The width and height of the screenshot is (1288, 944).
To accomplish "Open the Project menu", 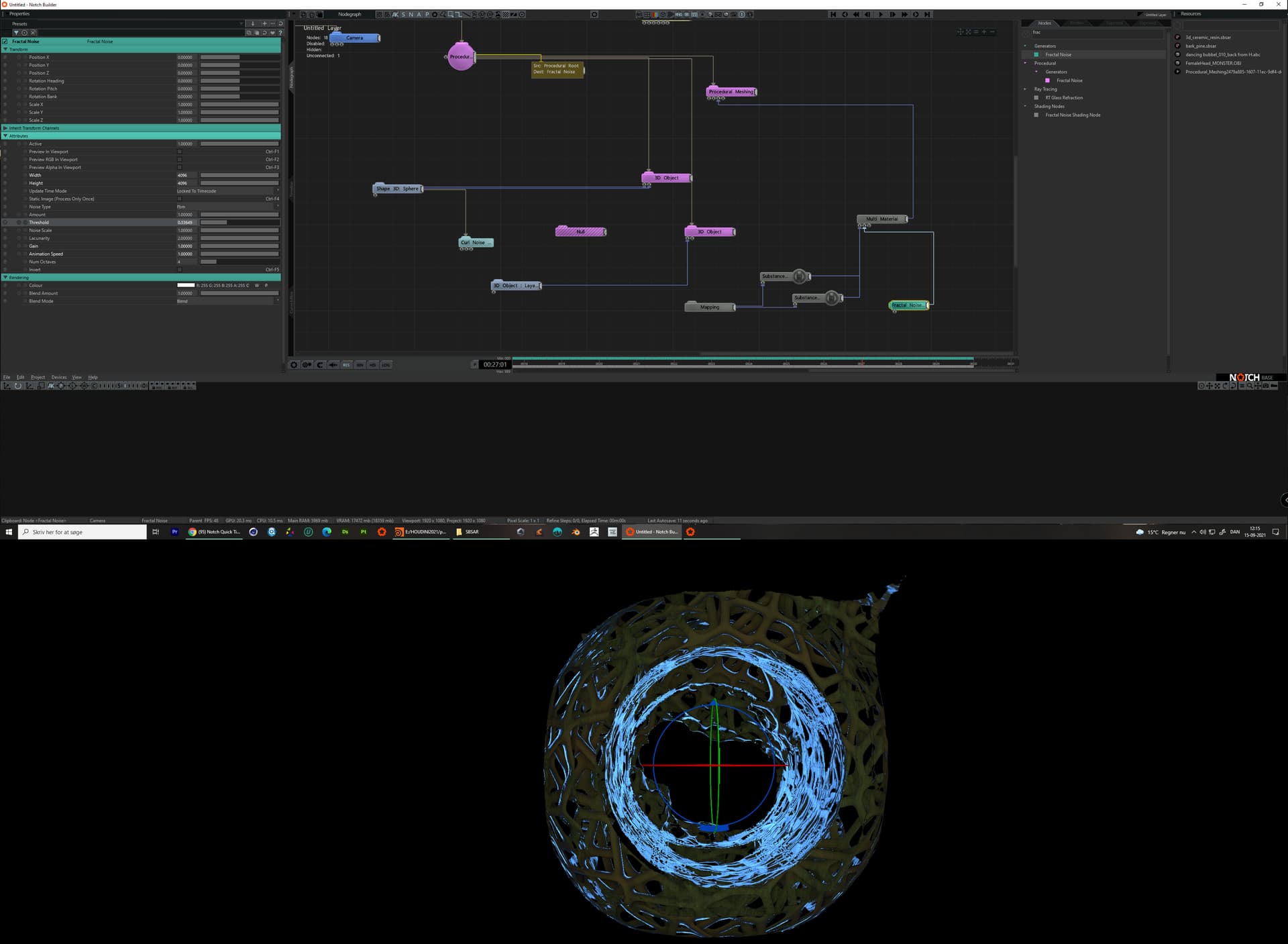I will 38,377.
